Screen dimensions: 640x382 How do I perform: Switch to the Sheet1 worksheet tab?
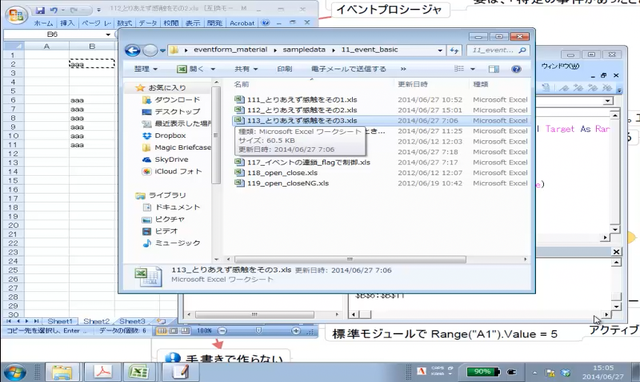pos(60,321)
